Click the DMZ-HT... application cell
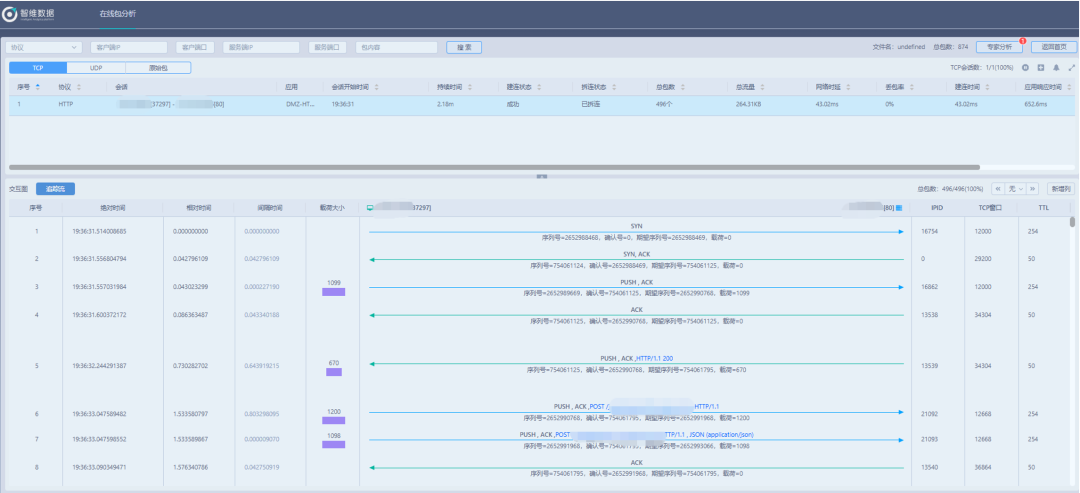This screenshot has height=493, width=1080. 300,105
